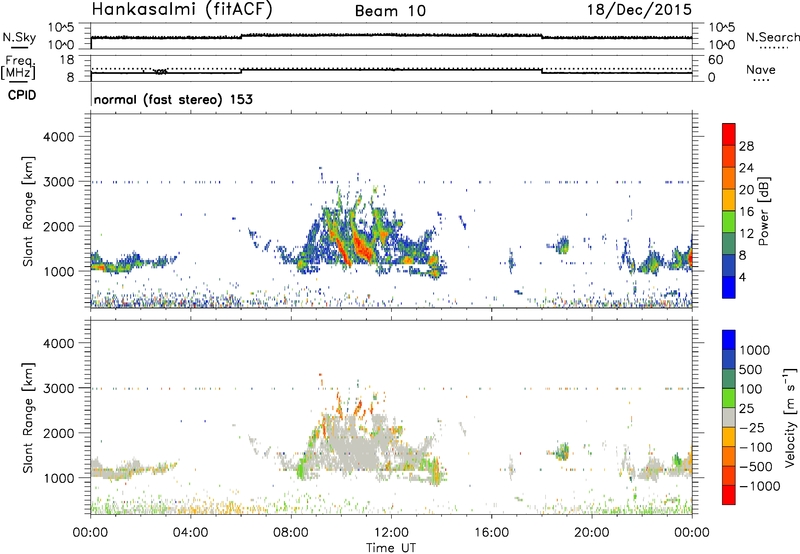The width and height of the screenshot is (800, 554).
Task: Click the 500 label on velocity colorbar
Action: pos(751,369)
